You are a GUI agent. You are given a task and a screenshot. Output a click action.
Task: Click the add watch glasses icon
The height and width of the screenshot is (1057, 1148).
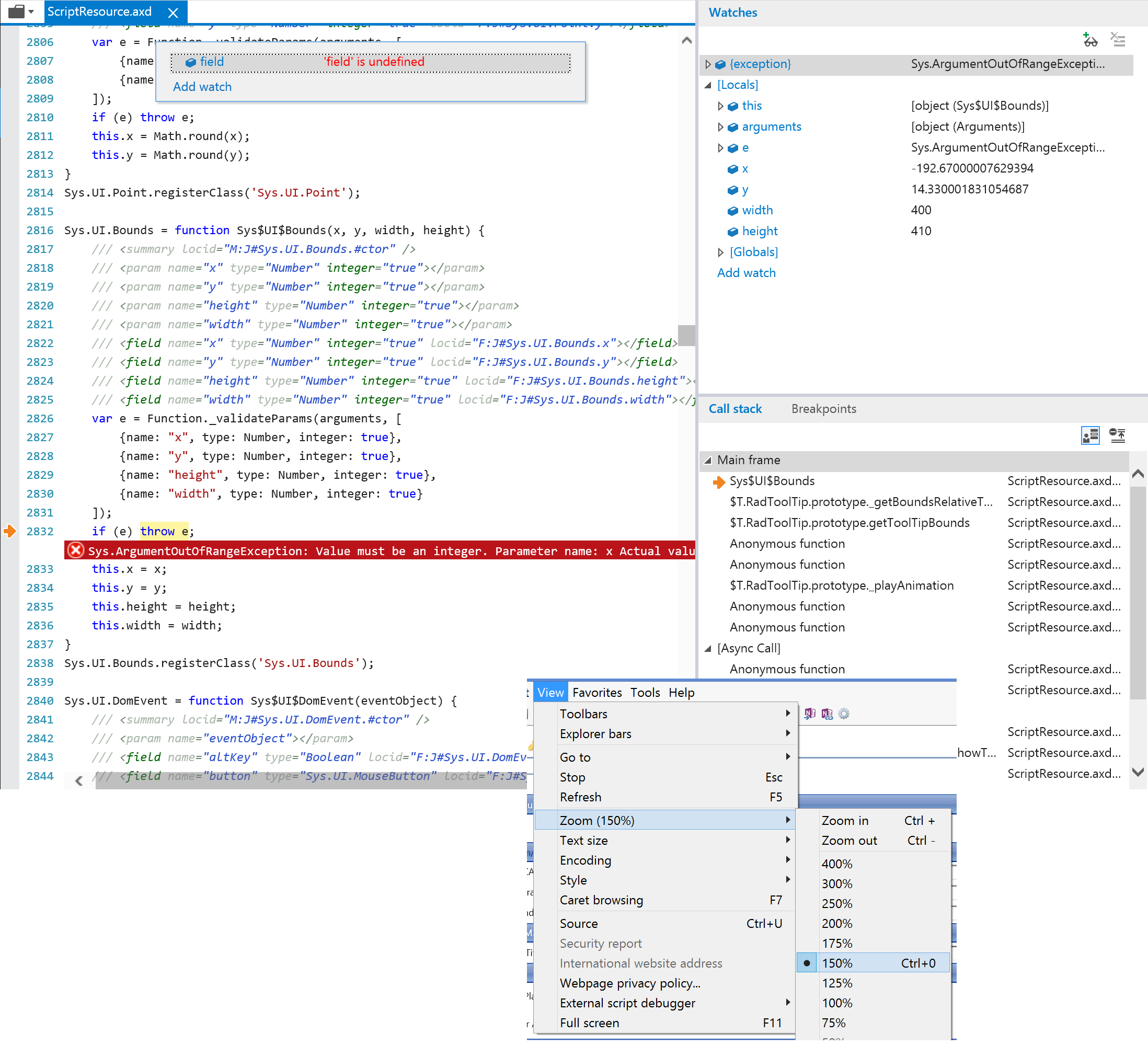[1089, 40]
